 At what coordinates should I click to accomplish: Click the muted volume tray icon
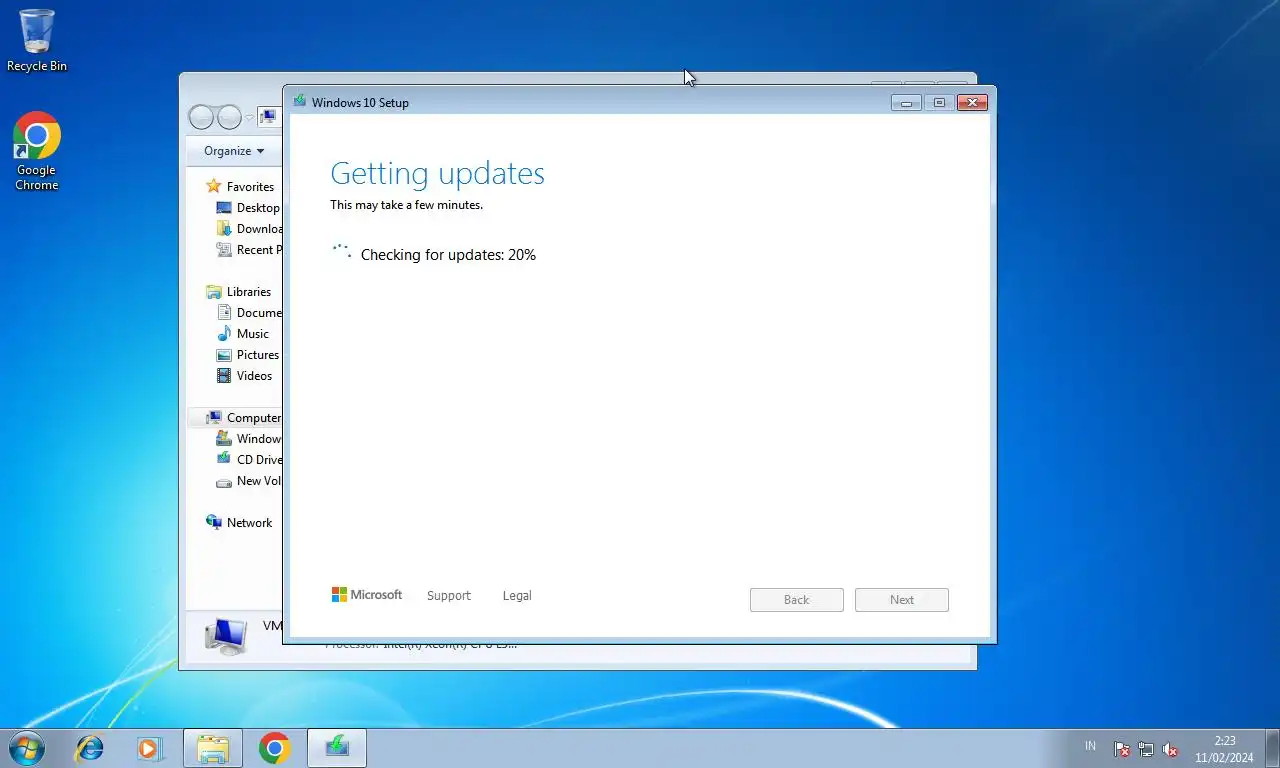(1170, 749)
